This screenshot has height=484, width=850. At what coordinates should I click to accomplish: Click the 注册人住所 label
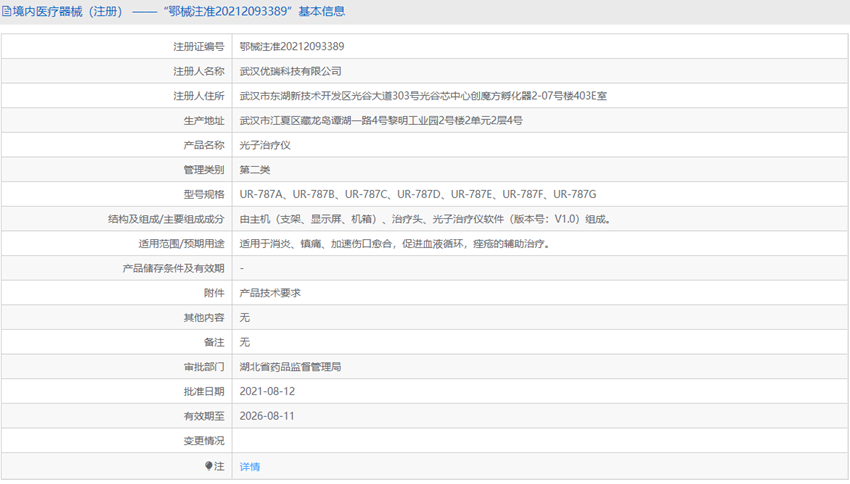[198, 96]
